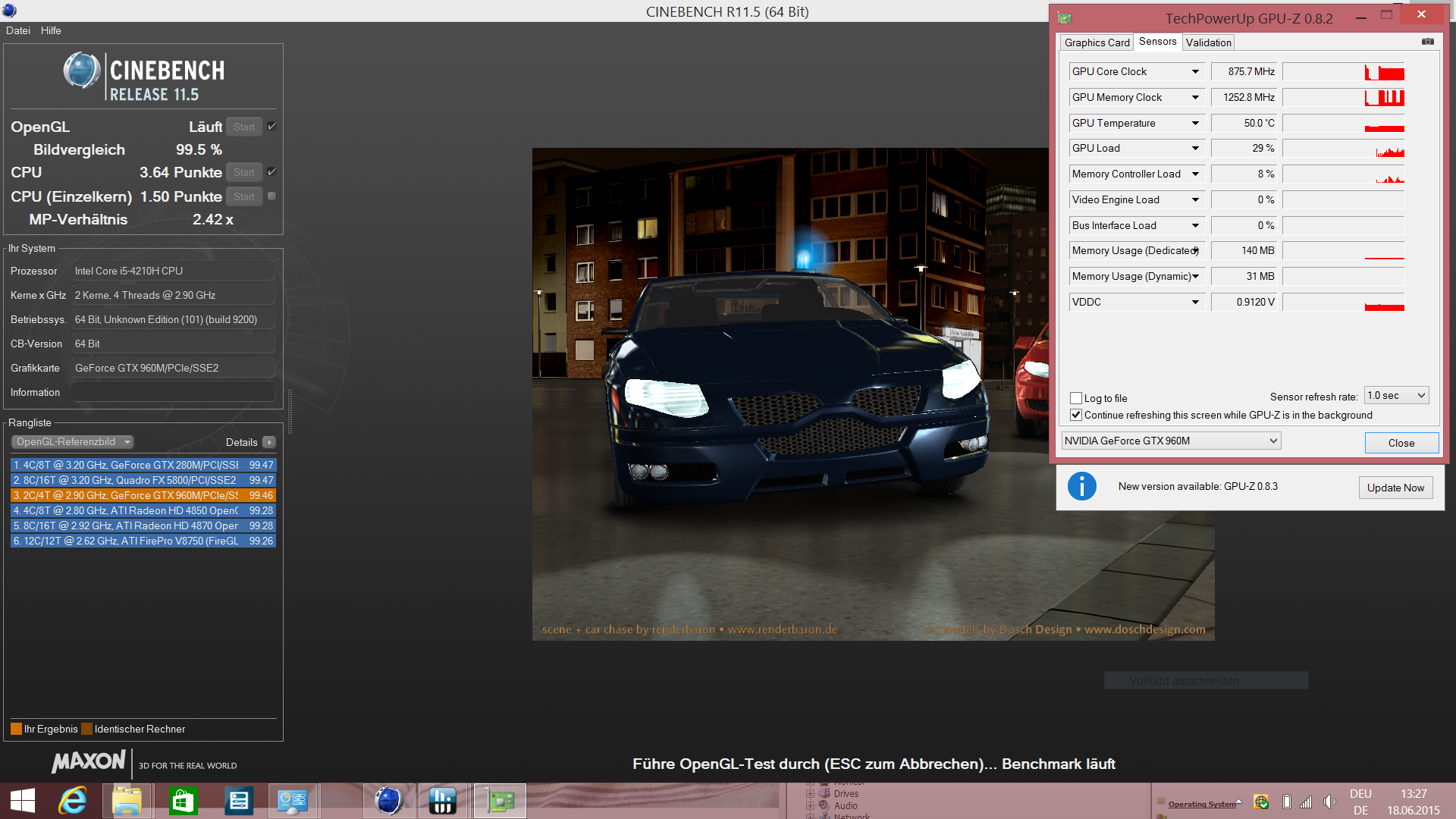Click the GPU-Z title bar app icon

click(1065, 17)
